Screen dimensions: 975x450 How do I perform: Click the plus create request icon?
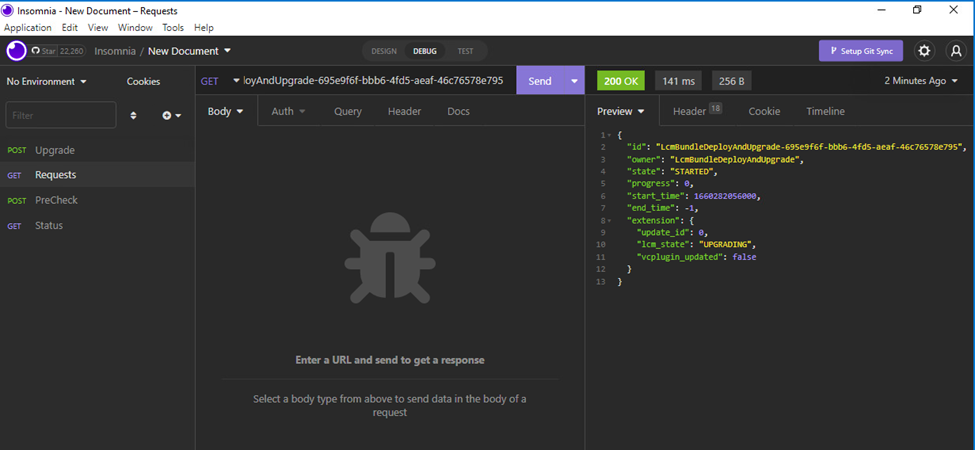pyautogui.click(x=171, y=116)
